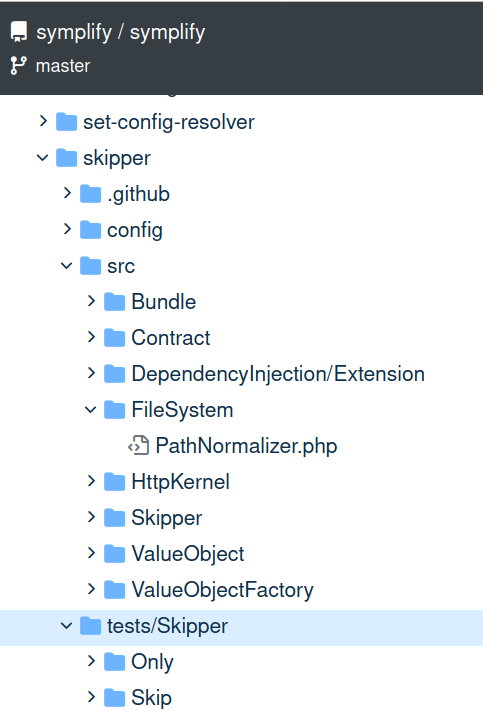Click the repository book icon
This screenshot has height=716, width=483.
point(19,32)
